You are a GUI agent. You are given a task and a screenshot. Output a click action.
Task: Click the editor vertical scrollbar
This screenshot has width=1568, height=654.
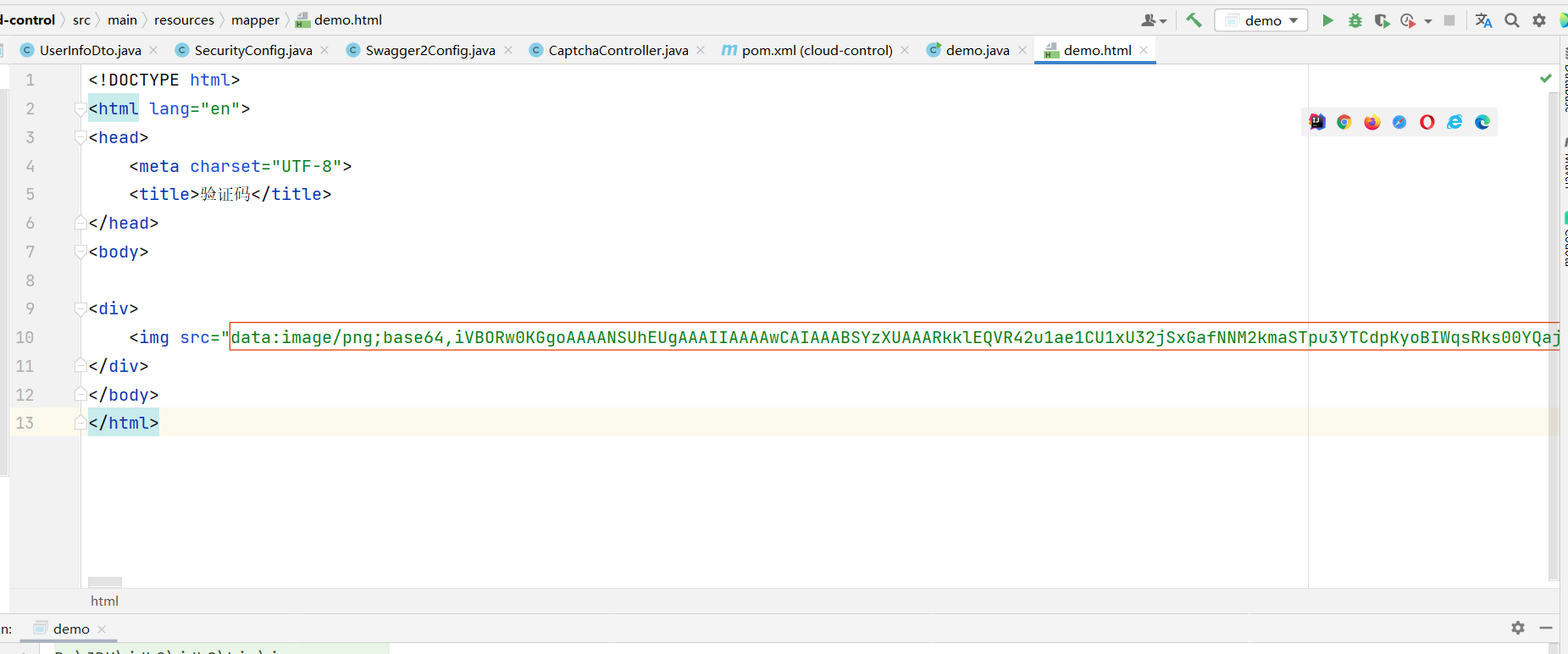[x=1554, y=335]
